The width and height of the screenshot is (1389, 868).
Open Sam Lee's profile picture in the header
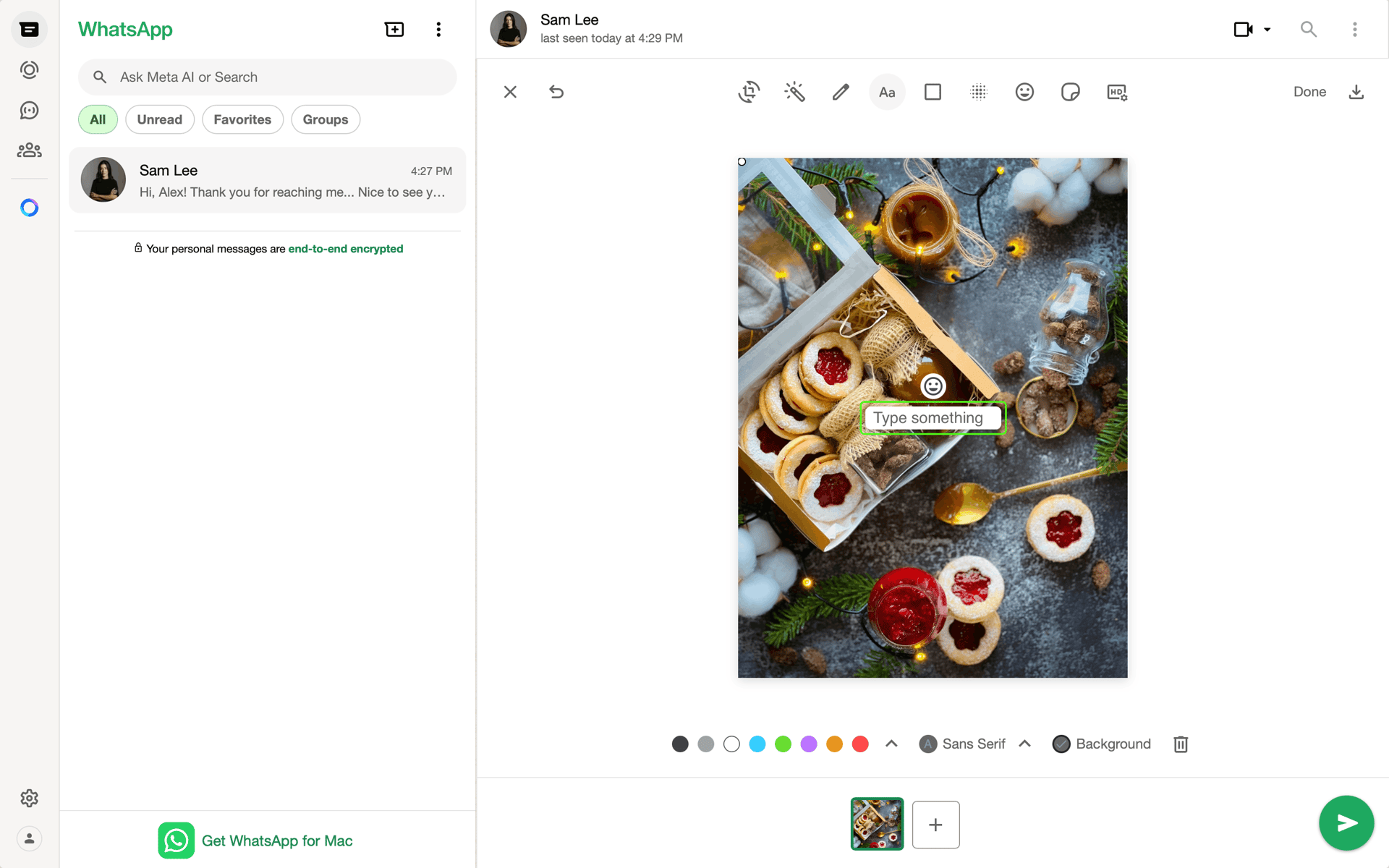pyautogui.click(x=508, y=30)
